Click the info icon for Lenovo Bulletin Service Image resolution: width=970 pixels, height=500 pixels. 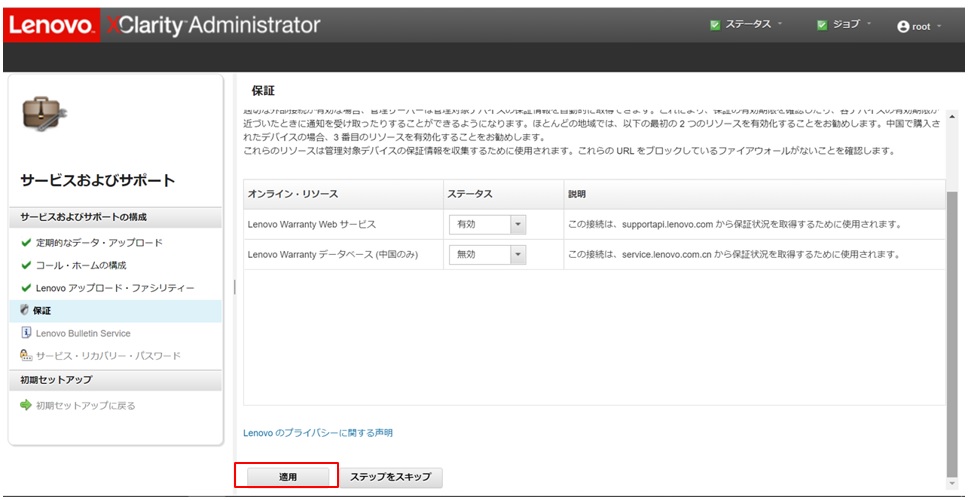point(26,333)
